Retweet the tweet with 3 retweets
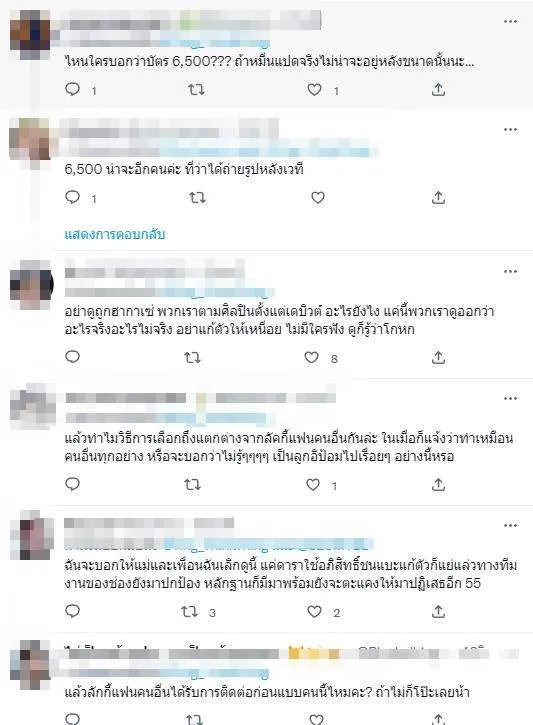The height and width of the screenshot is (725, 533). coord(190,612)
